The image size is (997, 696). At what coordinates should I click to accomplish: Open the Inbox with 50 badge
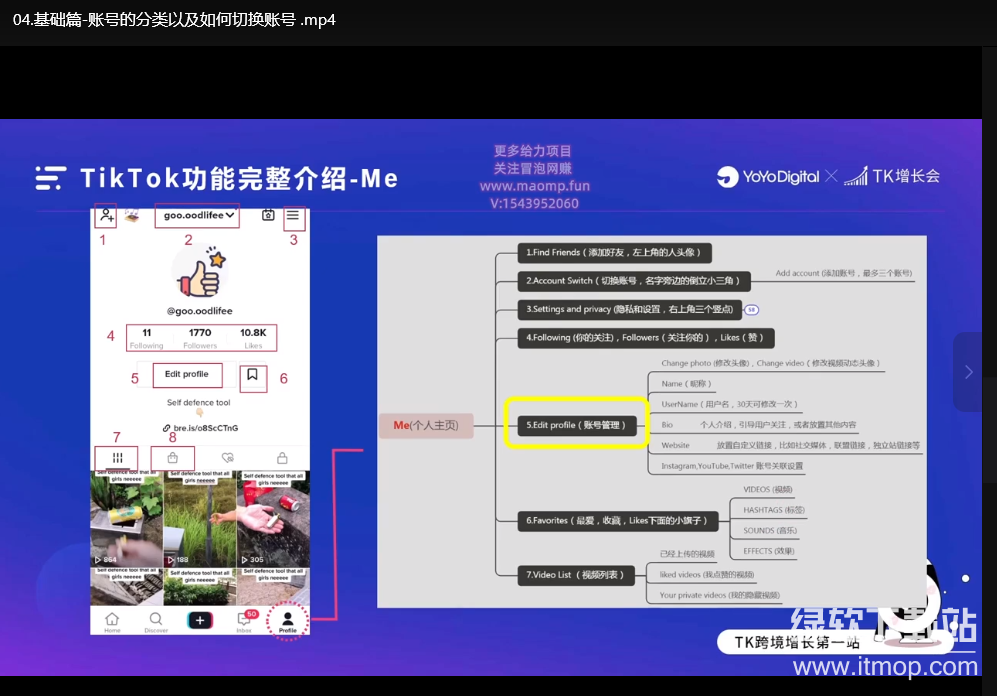pyautogui.click(x=244, y=621)
